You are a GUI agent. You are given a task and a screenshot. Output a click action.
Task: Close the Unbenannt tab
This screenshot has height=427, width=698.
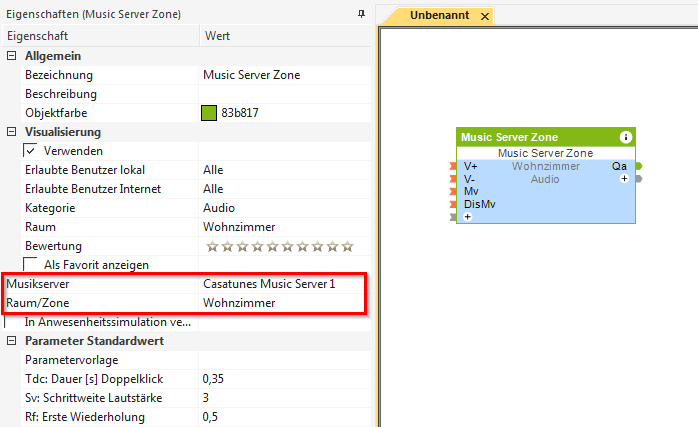(485, 17)
